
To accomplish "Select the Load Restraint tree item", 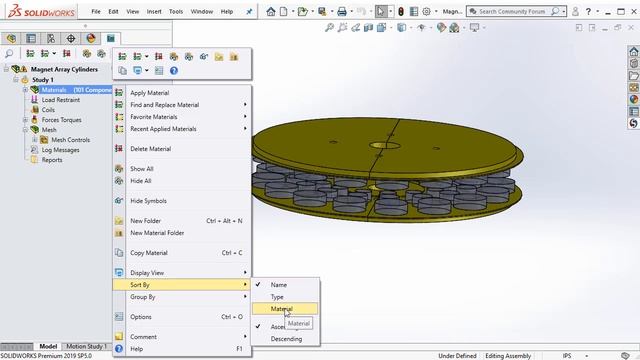I will coord(61,100).
